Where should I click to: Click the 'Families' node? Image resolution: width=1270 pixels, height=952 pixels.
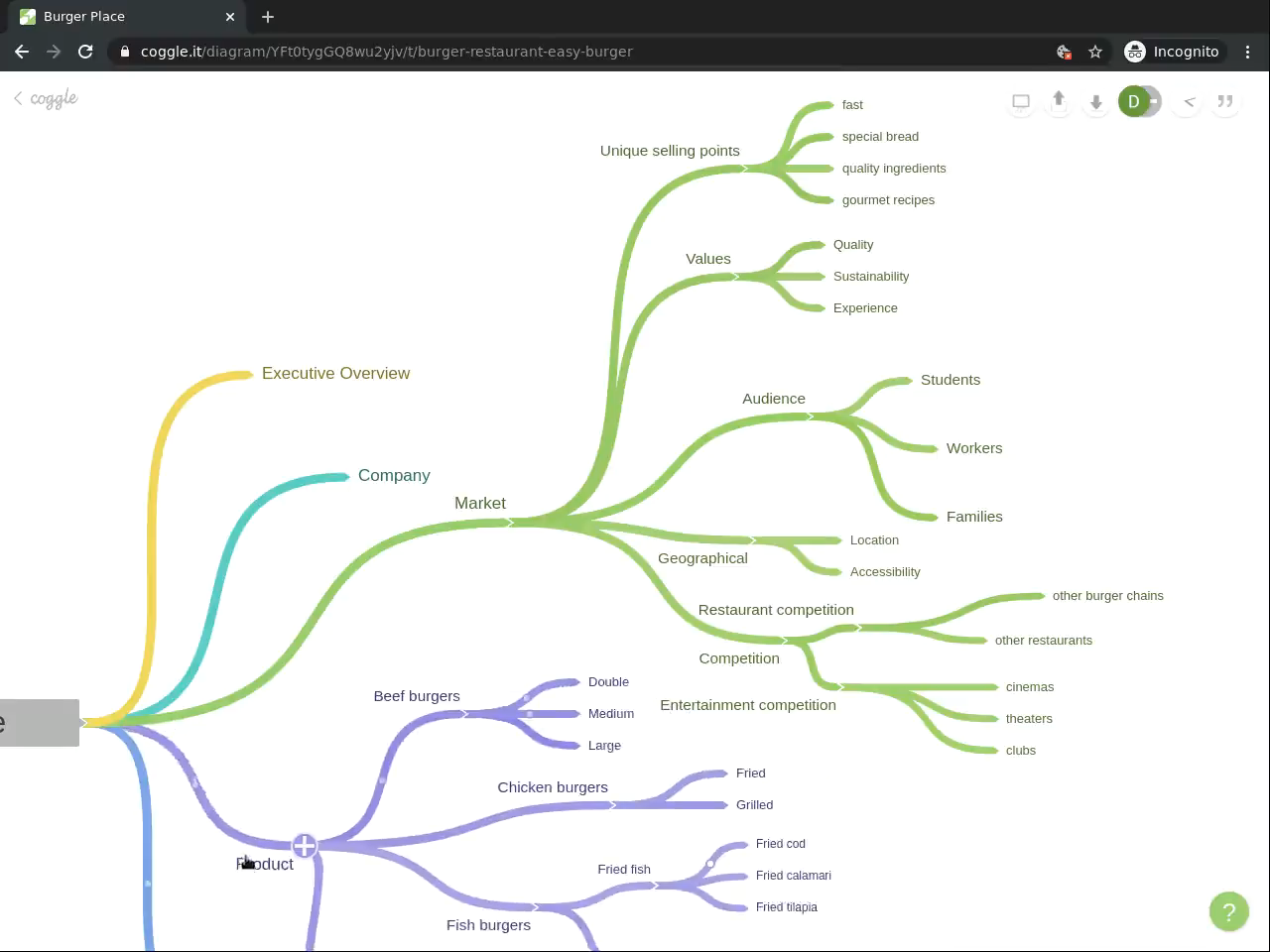click(974, 517)
